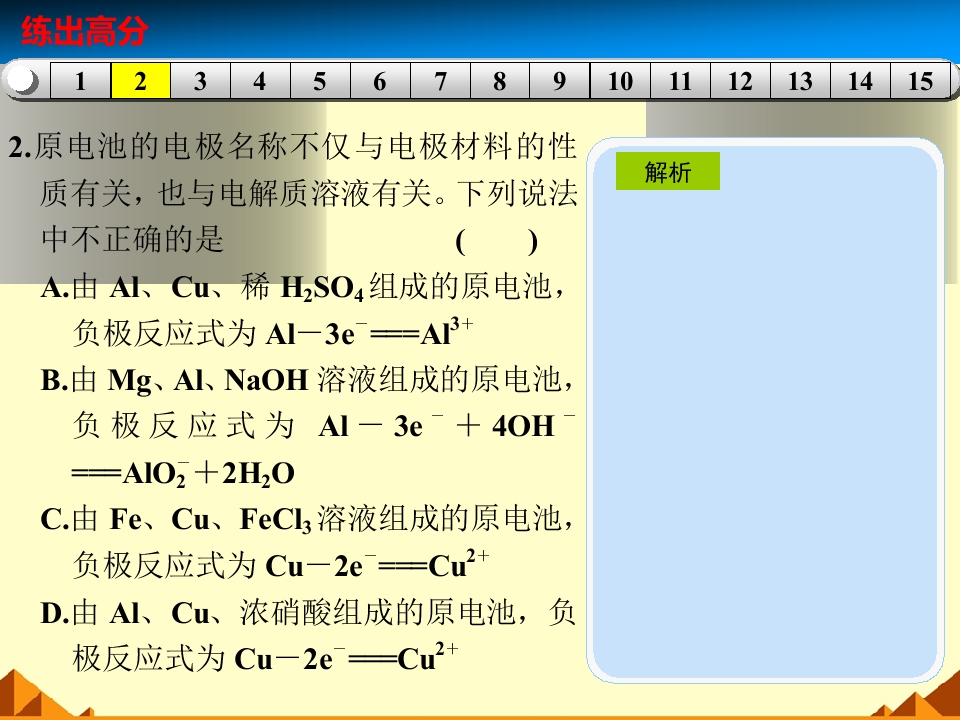This screenshot has height=720, width=960.
Task: Switch to question 12 tab
Action: tap(740, 82)
